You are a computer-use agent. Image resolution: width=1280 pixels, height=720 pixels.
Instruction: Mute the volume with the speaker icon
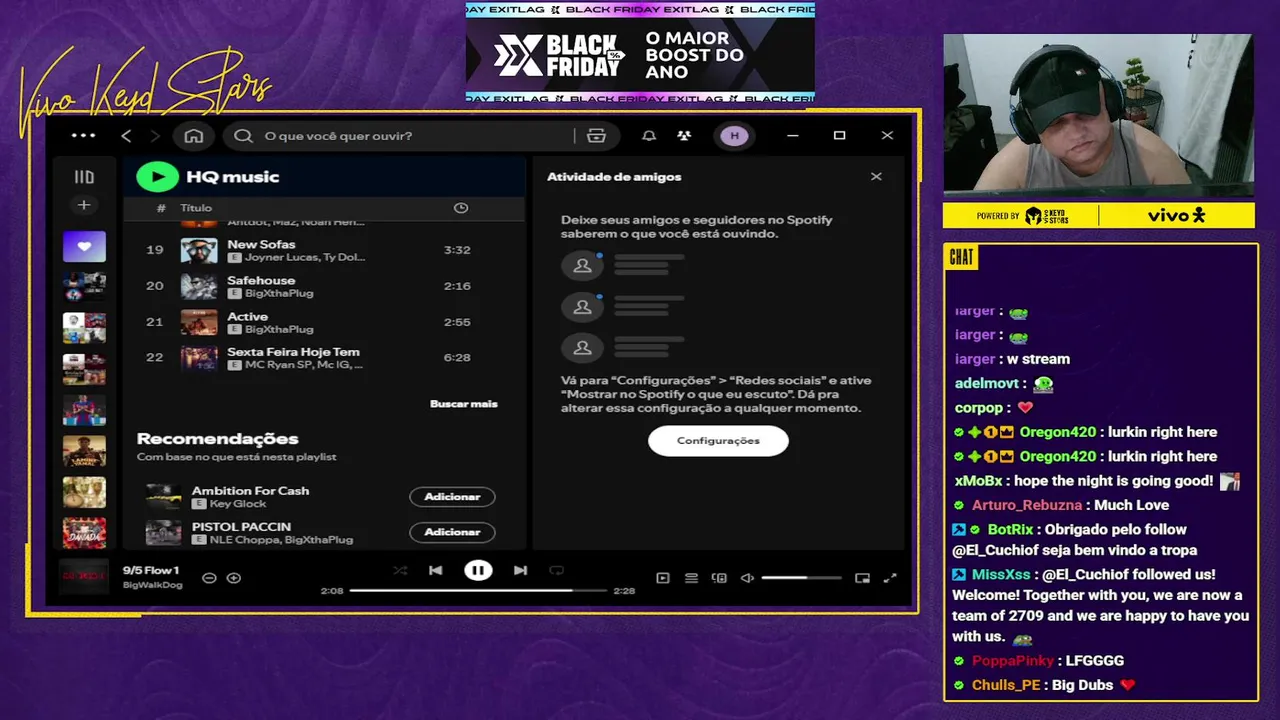pyautogui.click(x=747, y=578)
